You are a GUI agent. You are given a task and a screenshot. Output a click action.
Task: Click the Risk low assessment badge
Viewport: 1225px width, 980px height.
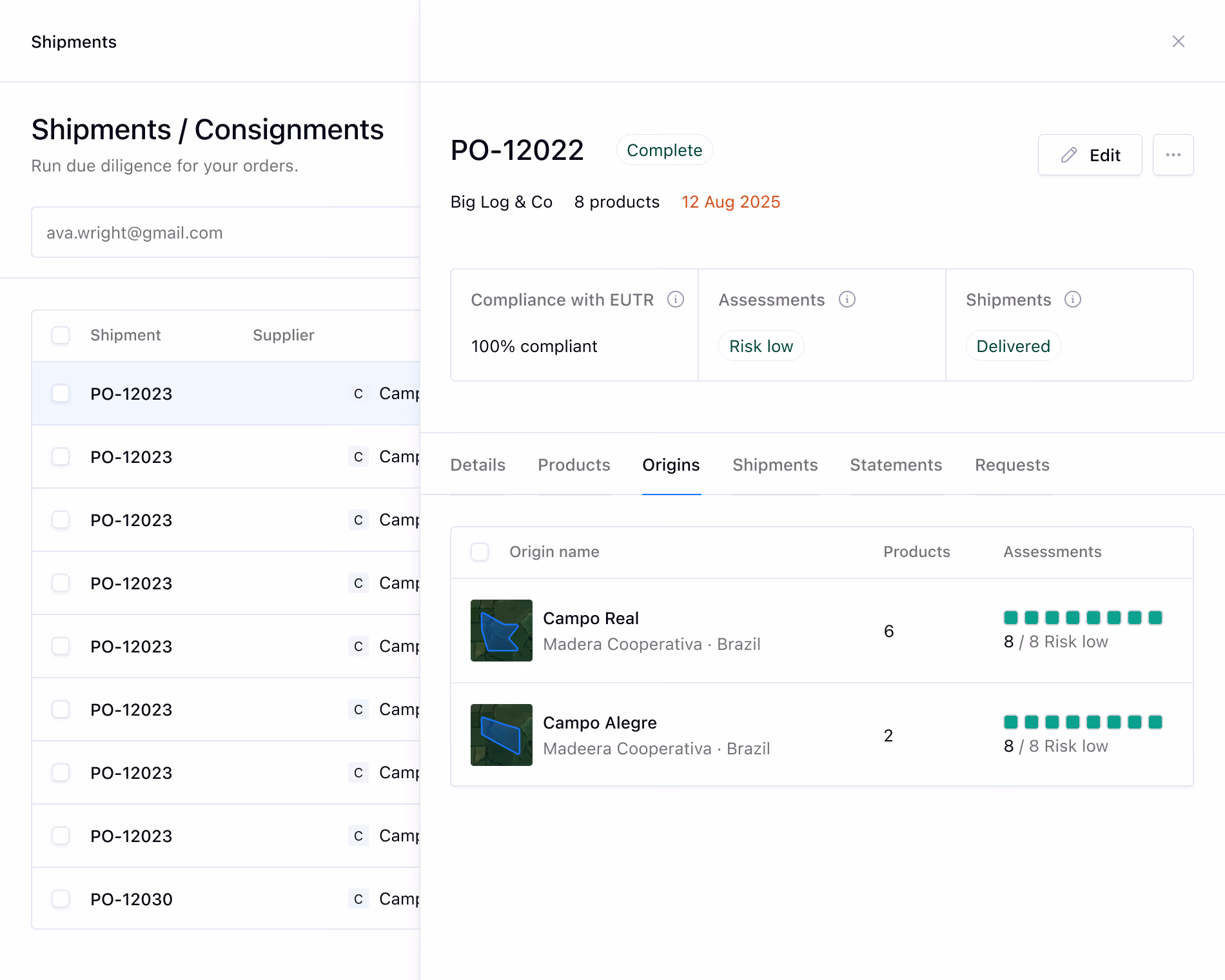click(761, 346)
